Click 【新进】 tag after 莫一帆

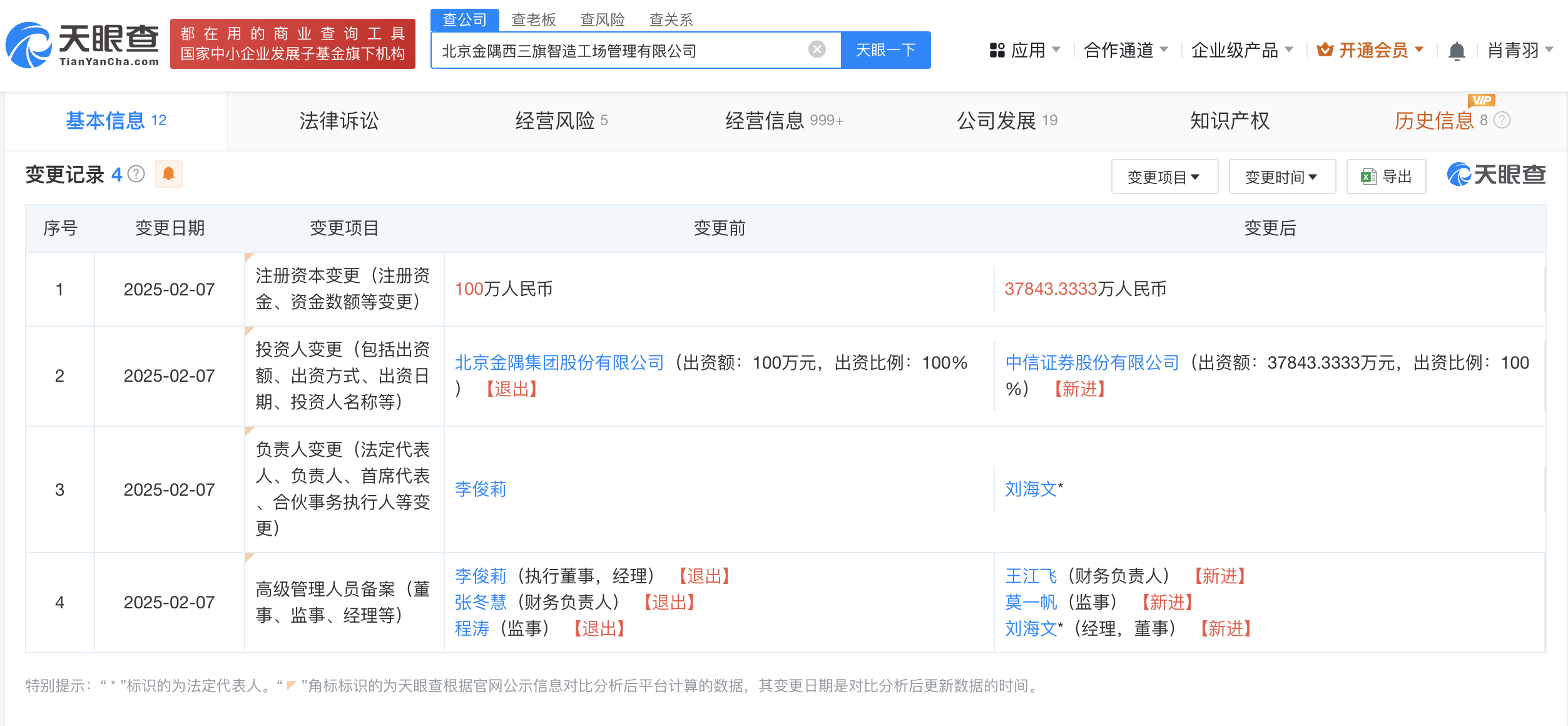click(1168, 602)
